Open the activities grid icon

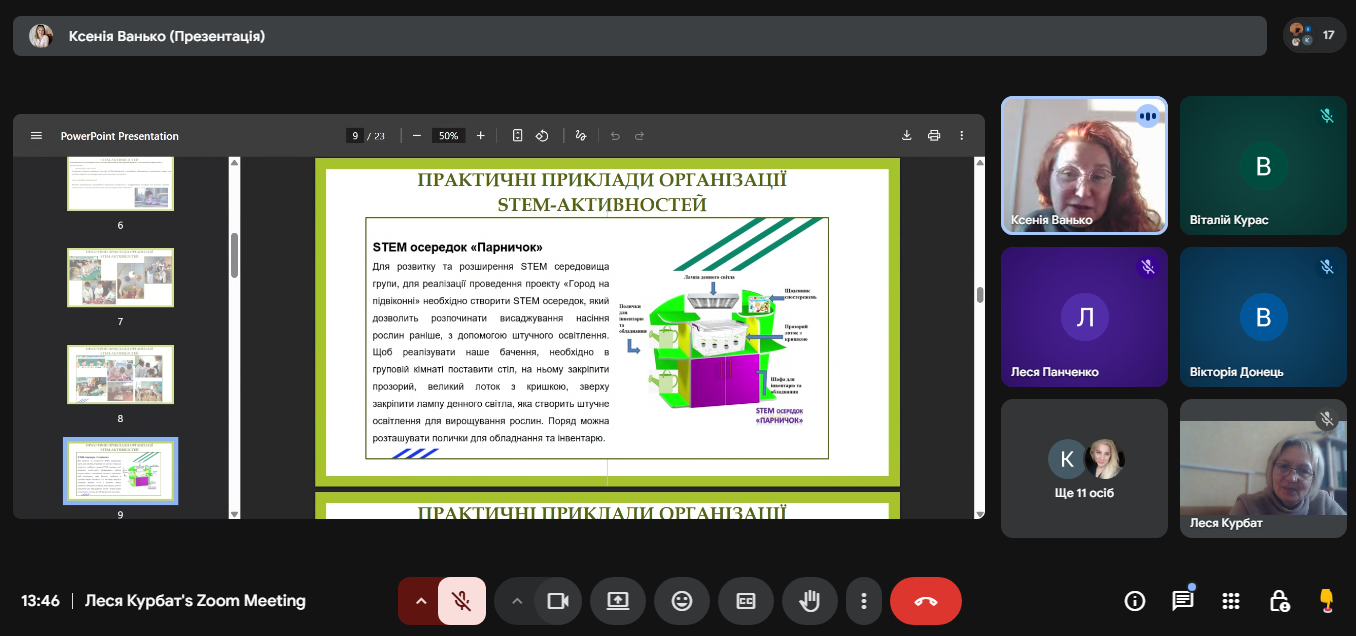tap(1231, 601)
